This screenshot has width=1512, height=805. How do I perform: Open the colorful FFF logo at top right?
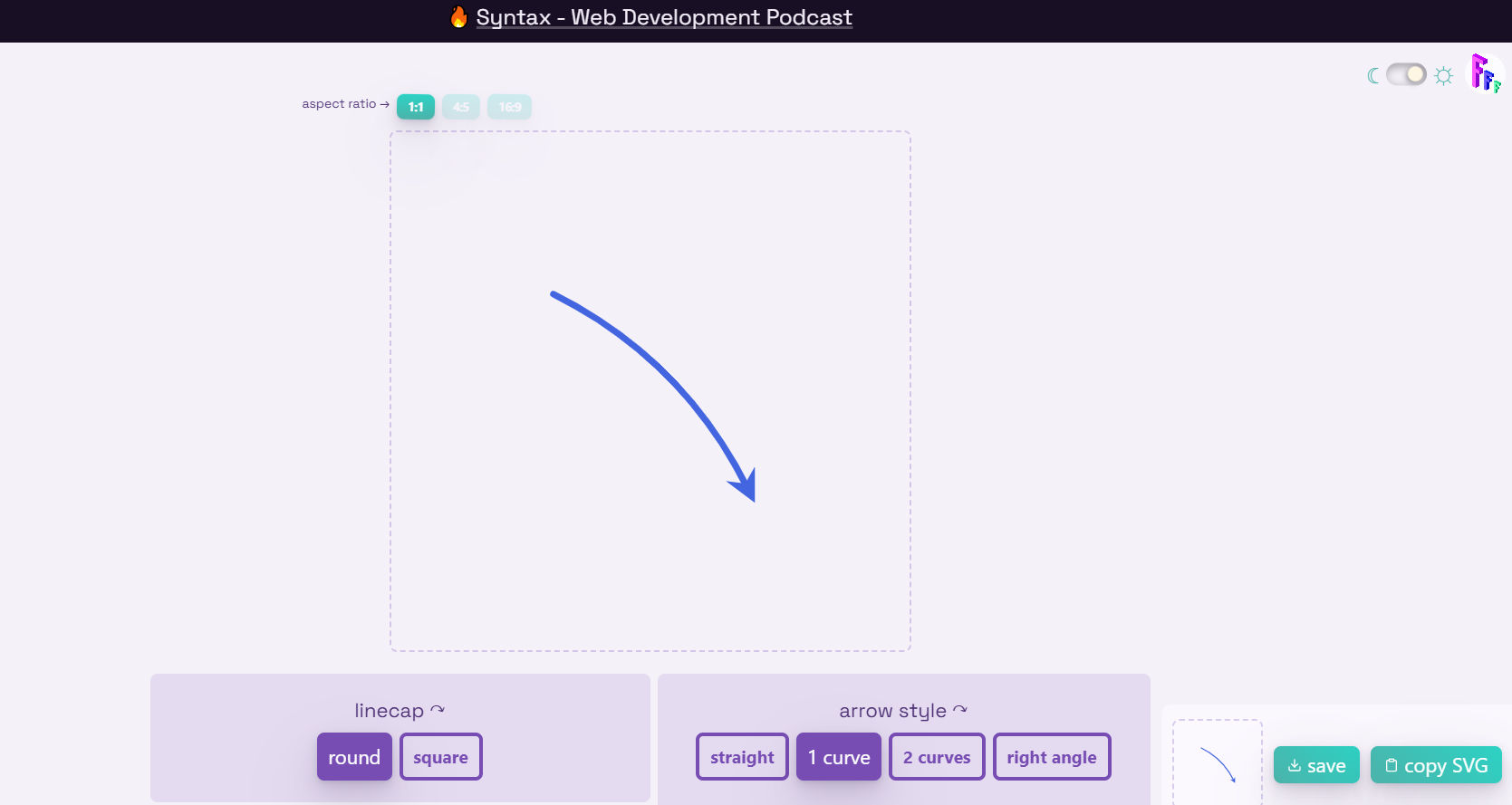(x=1485, y=73)
